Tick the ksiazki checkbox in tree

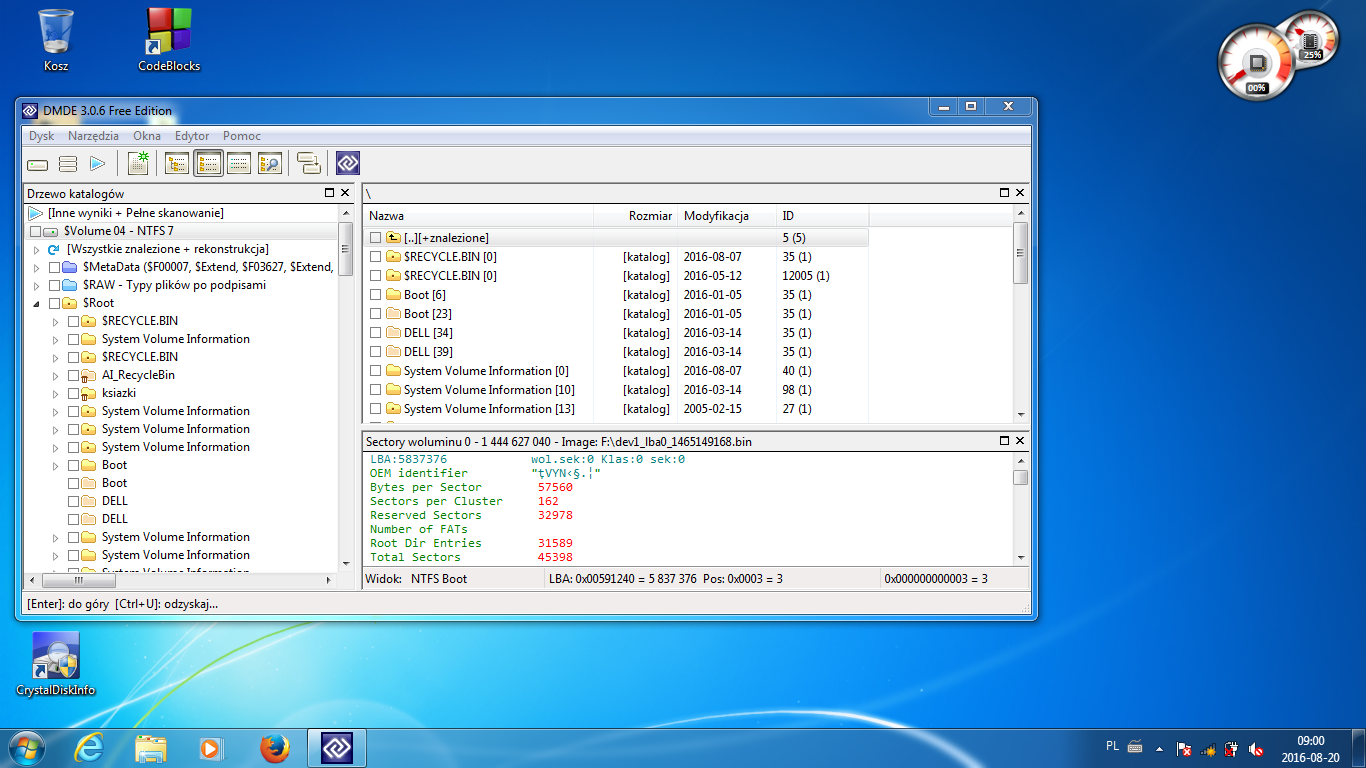point(74,393)
